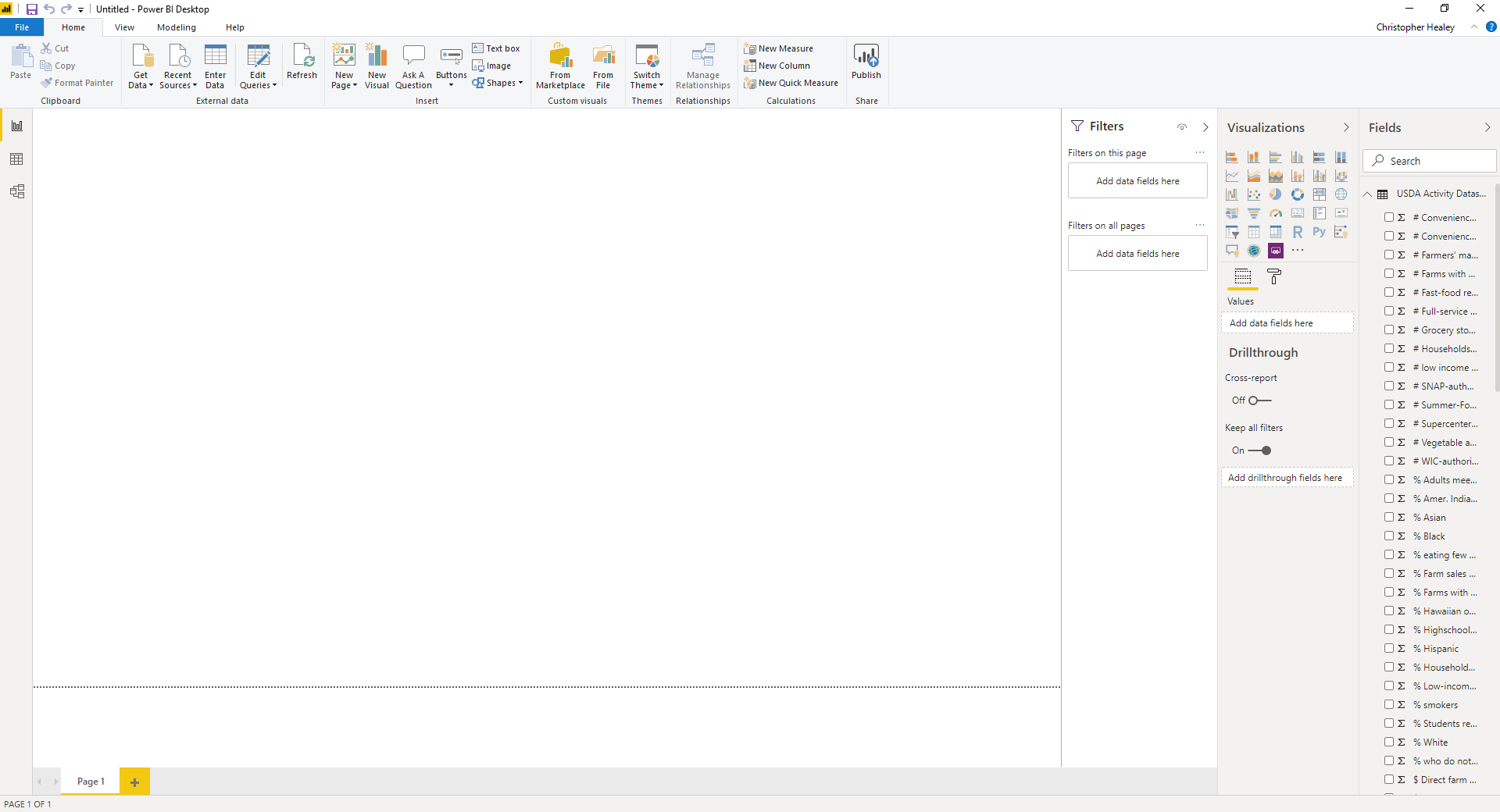Viewport: 1500px width, 812px height.
Task: Select the Q&A visual
Action: pos(1232,251)
